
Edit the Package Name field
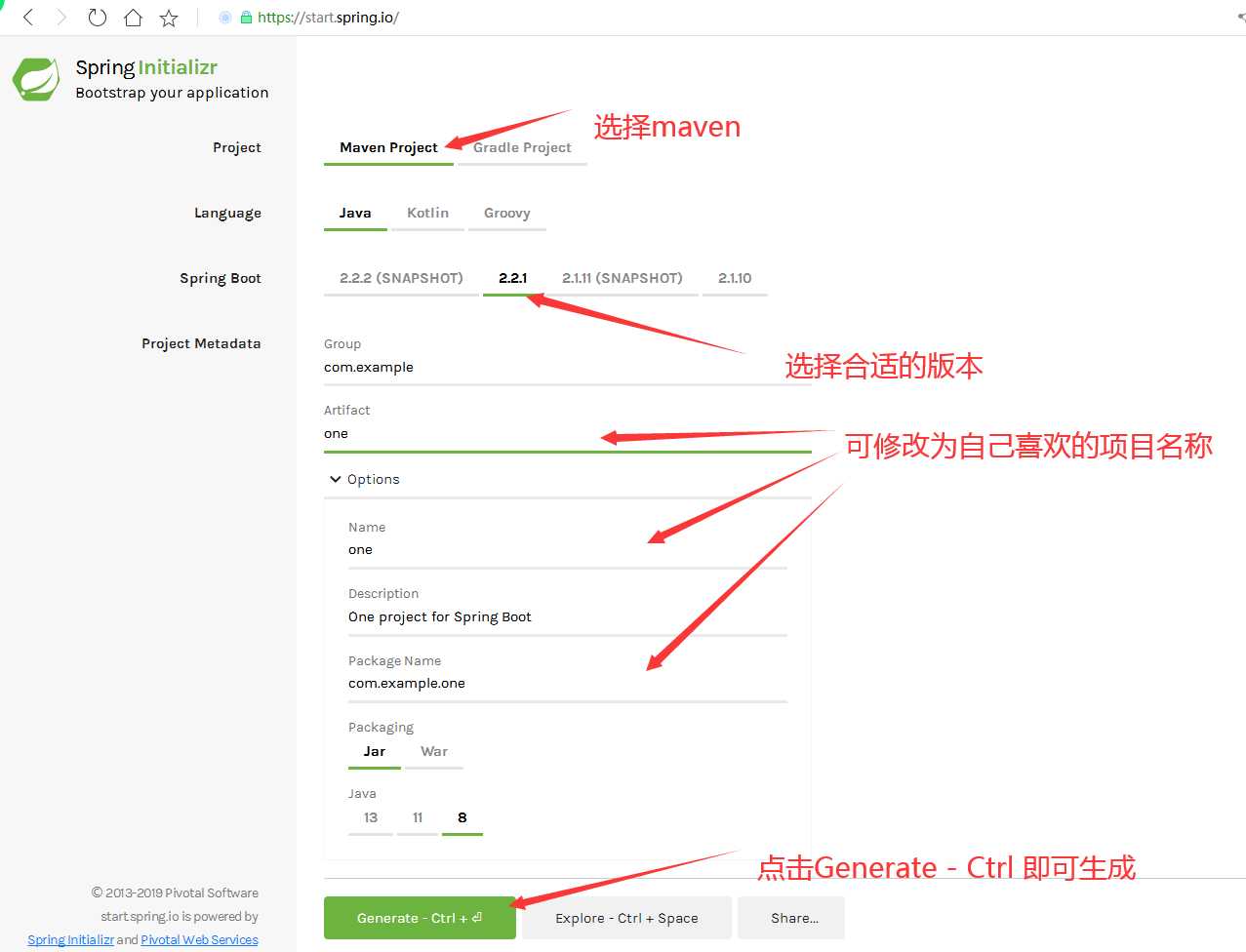coord(568,684)
